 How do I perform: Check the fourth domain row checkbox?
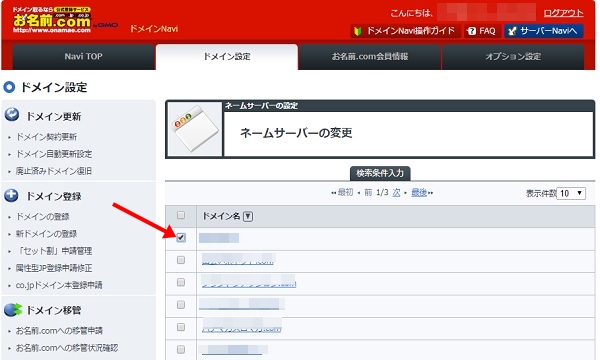[181, 305]
